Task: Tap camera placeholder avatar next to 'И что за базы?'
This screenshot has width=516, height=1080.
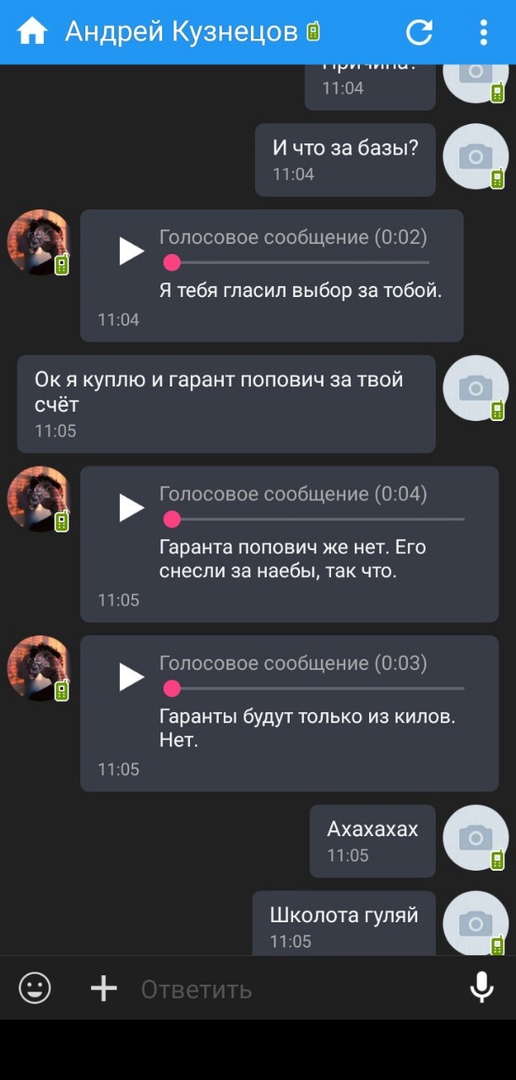Action: [x=475, y=157]
